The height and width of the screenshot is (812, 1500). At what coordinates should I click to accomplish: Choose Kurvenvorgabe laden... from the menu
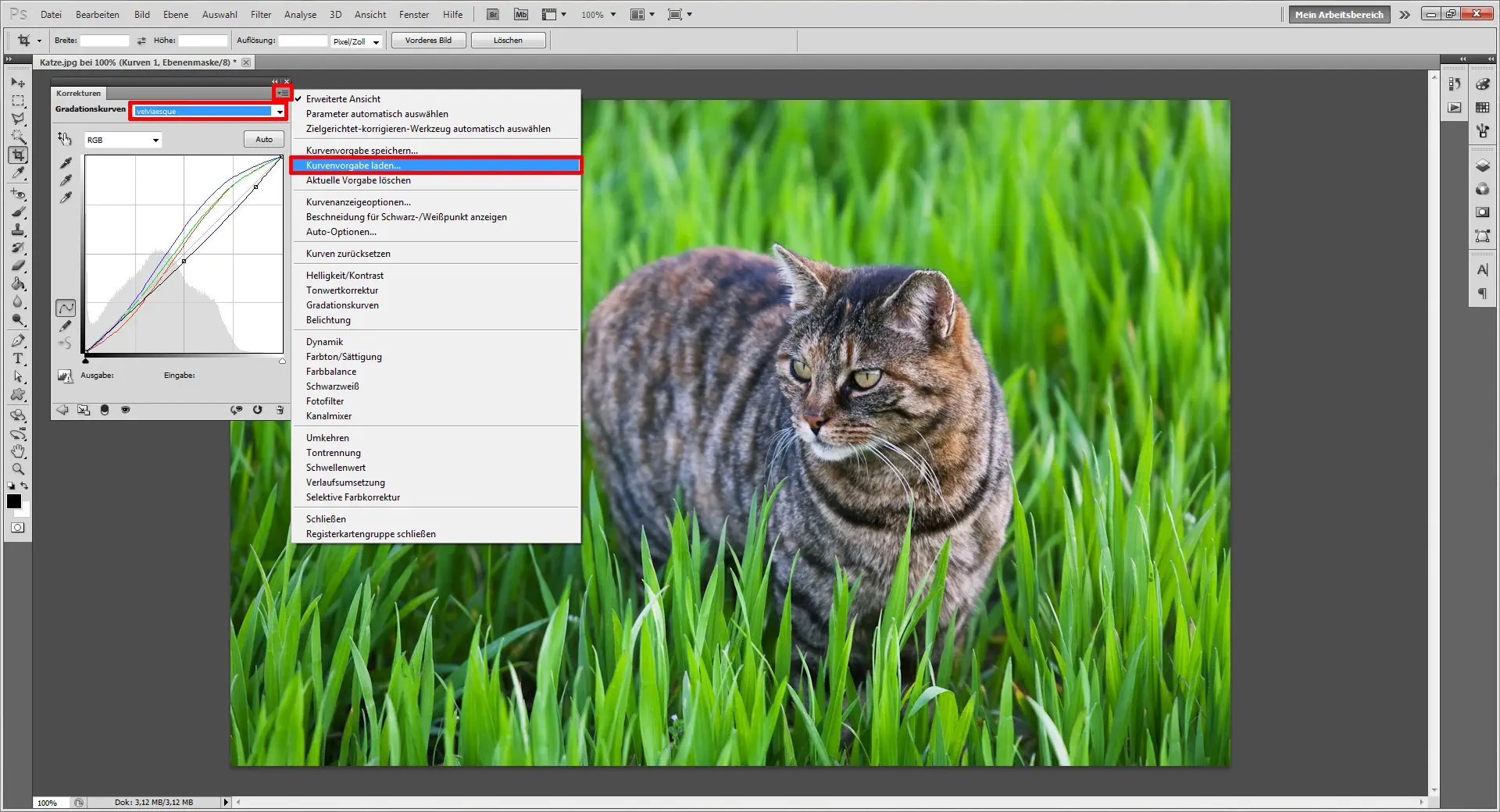point(353,166)
